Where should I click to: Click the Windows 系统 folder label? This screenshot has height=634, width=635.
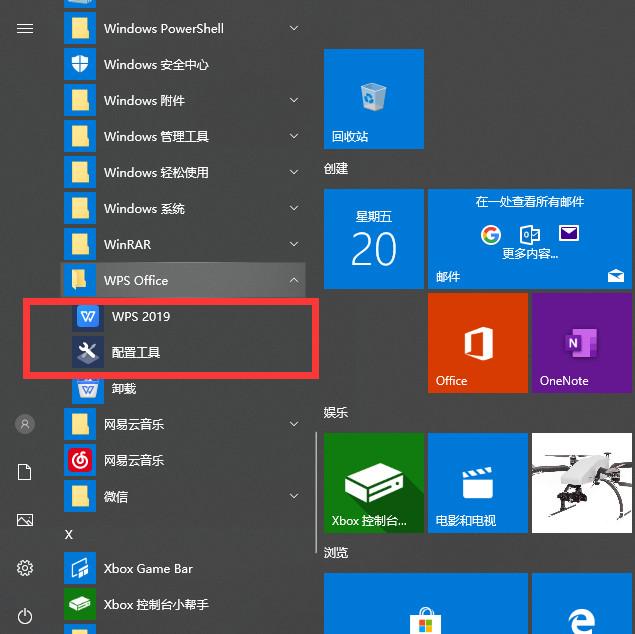(x=144, y=208)
